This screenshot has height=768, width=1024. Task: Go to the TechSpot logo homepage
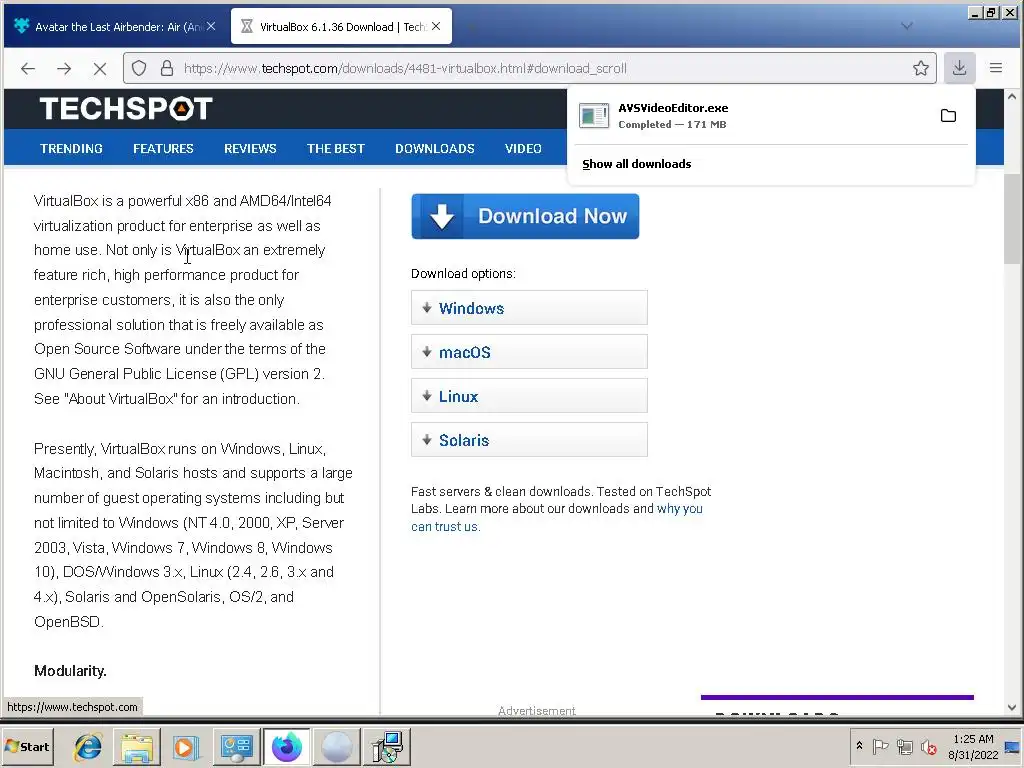click(126, 108)
